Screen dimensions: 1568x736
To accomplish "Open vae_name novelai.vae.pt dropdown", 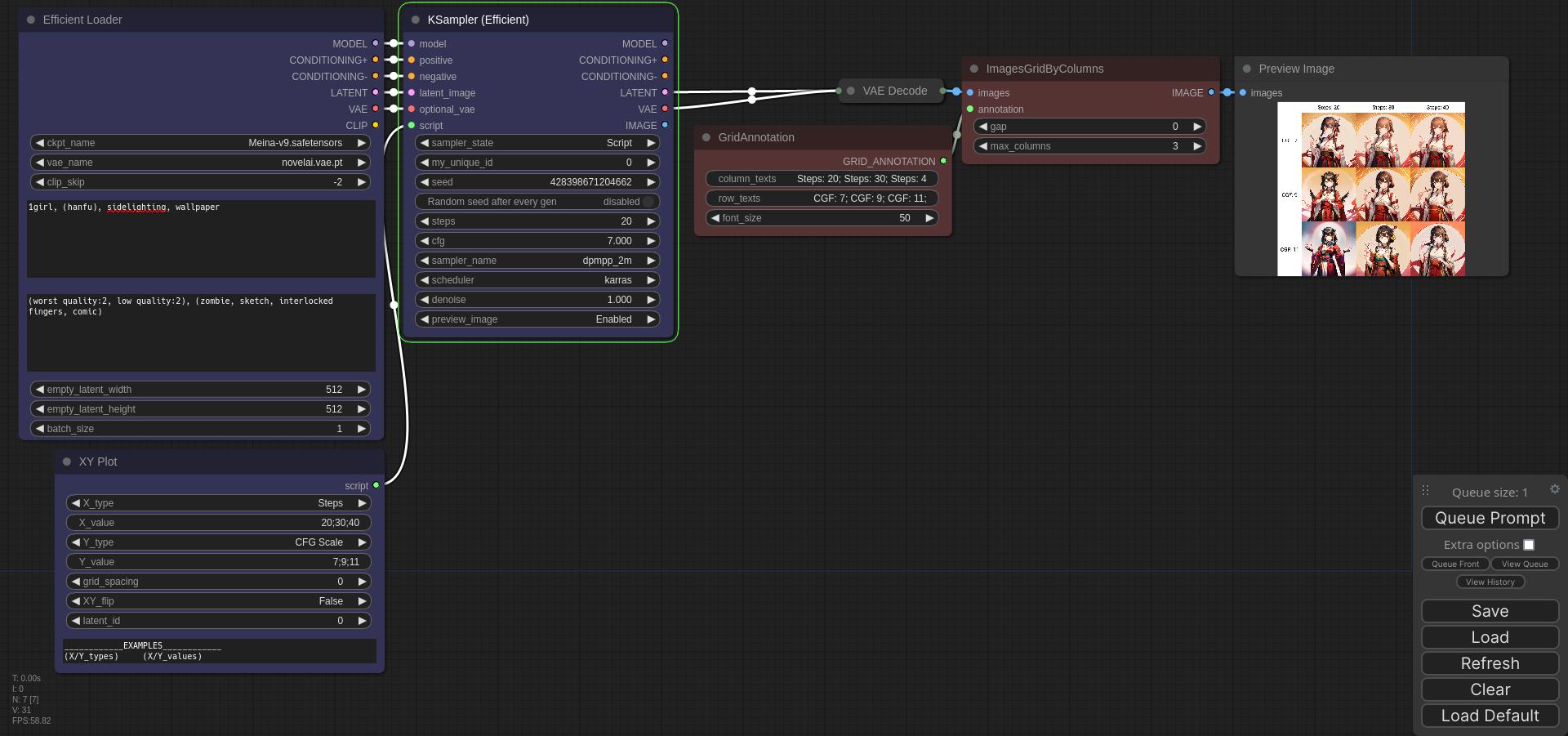I will [200, 163].
